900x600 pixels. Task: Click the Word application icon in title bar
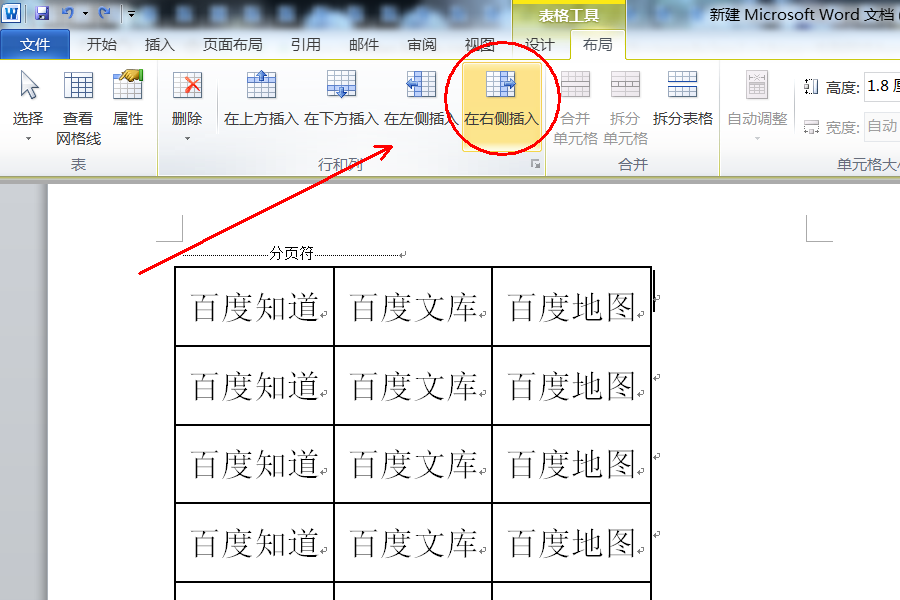[11, 13]
